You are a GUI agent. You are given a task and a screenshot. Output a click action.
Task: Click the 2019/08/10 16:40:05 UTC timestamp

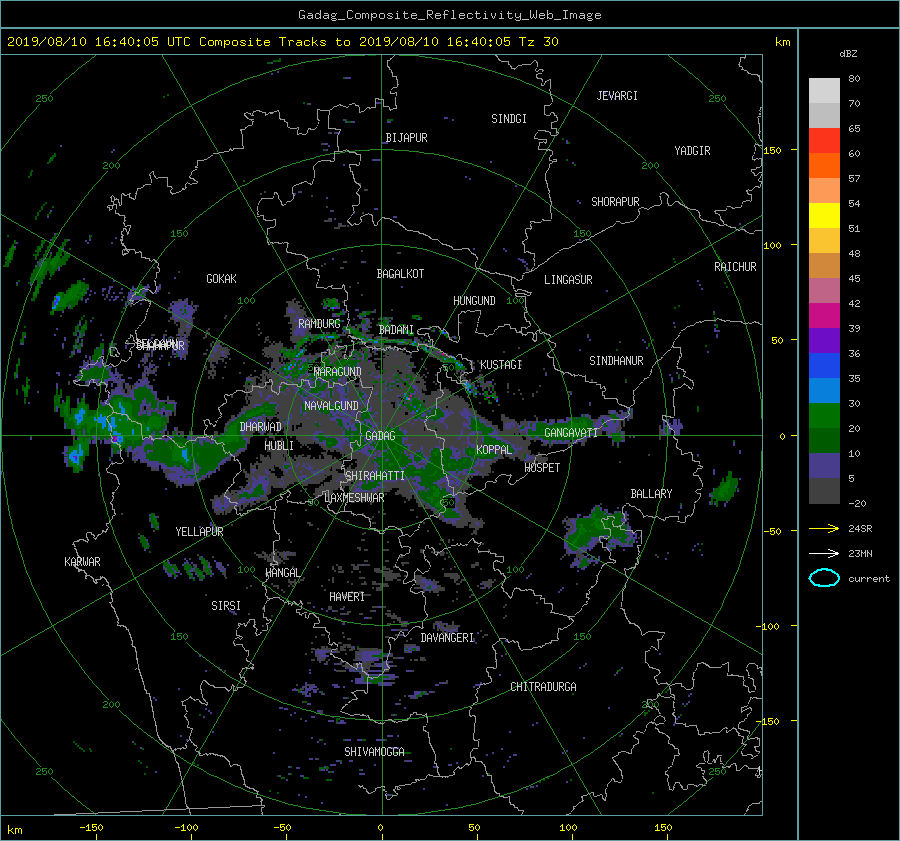click(99, 41)
